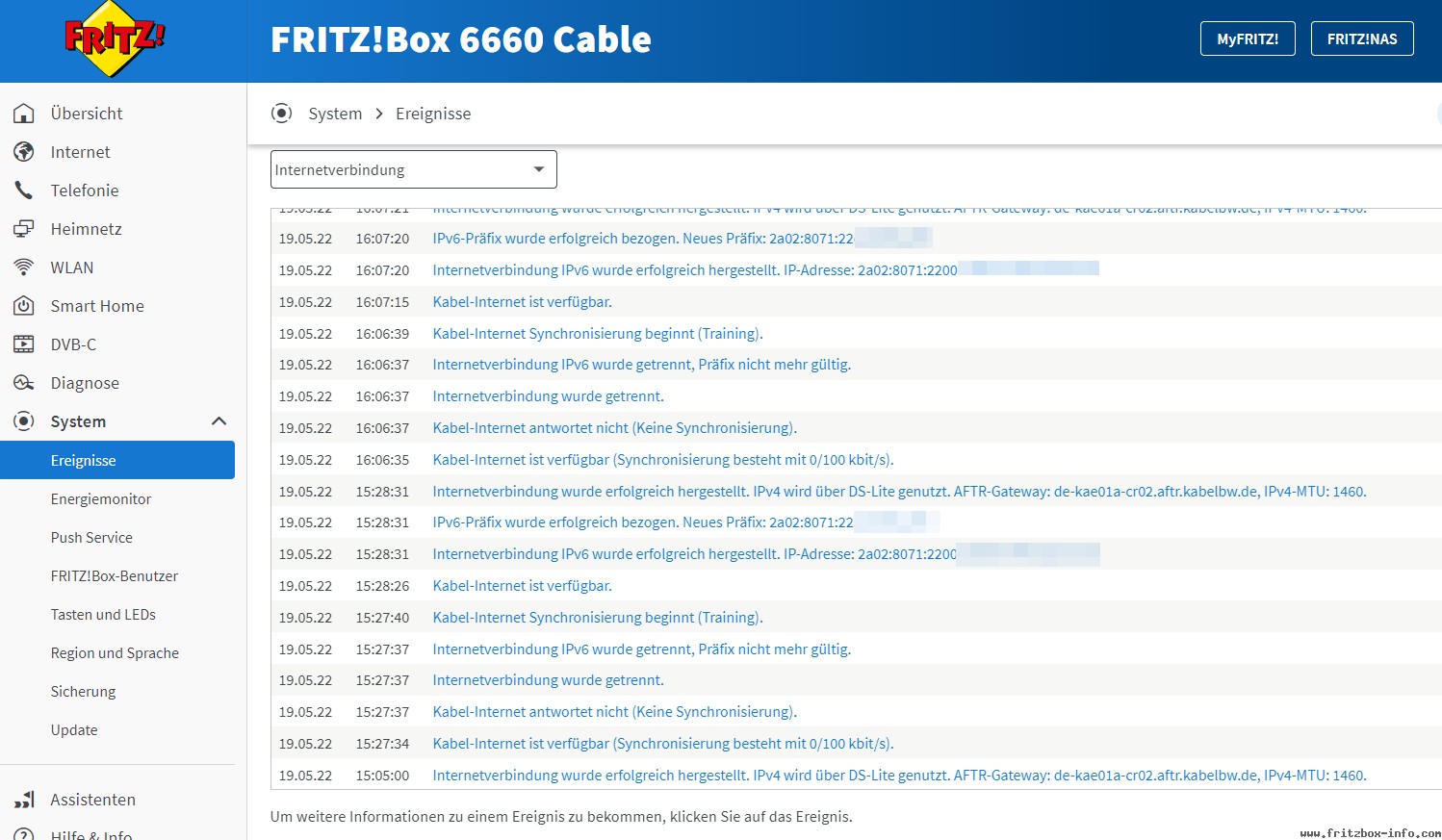Open the 15:27:40 Synchronisierung beginnt event
The width and height of the screenshot is (1442, 840).
click(x=598, y=618)
